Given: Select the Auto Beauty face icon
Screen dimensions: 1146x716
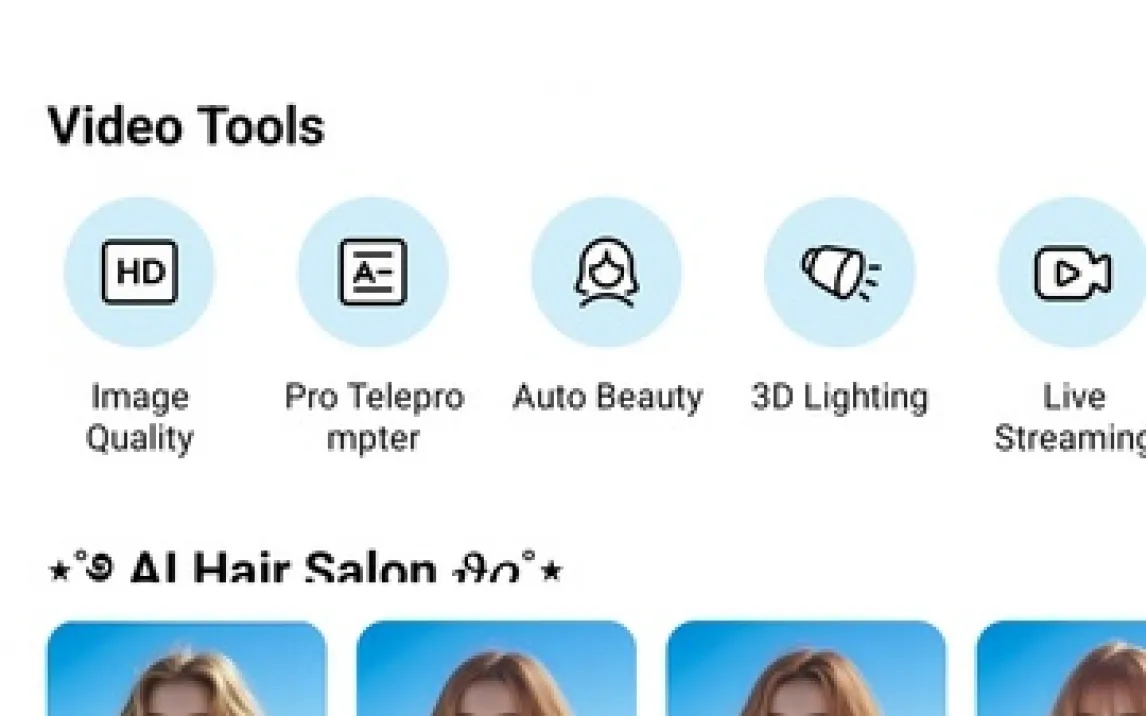Looking at the screenshot, I should (x=606, y=272).
